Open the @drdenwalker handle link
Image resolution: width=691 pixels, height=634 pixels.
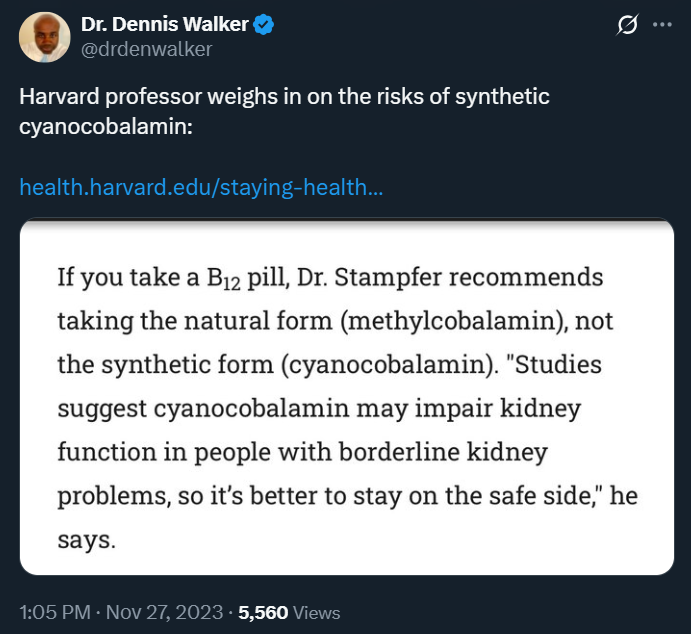(x=146, y=49)
